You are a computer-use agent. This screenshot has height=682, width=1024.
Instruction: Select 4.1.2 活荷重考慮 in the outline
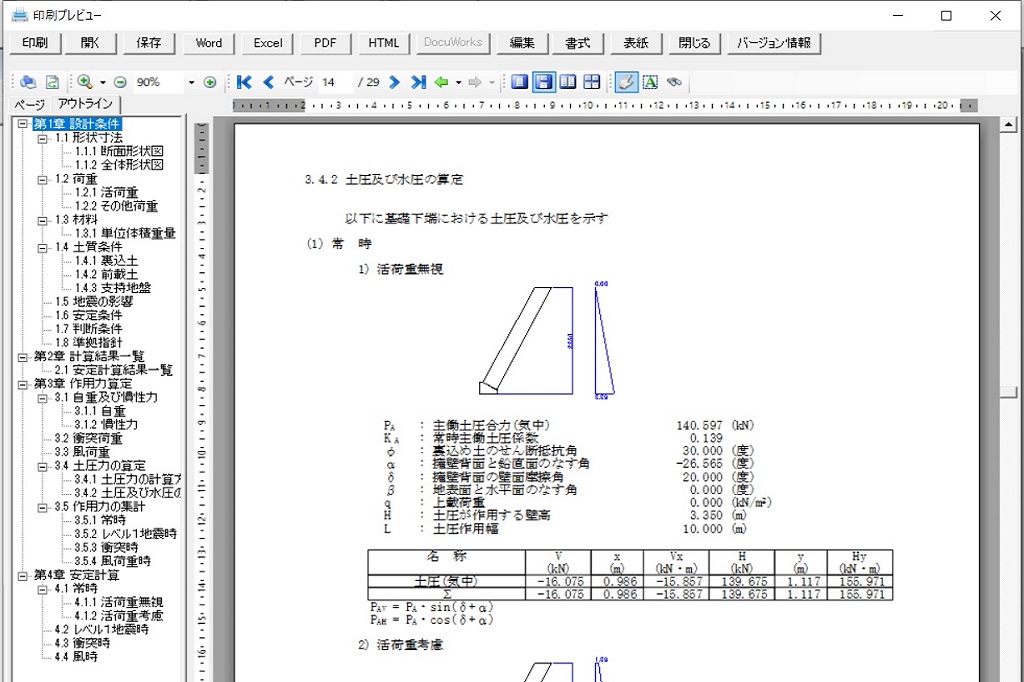119,616
